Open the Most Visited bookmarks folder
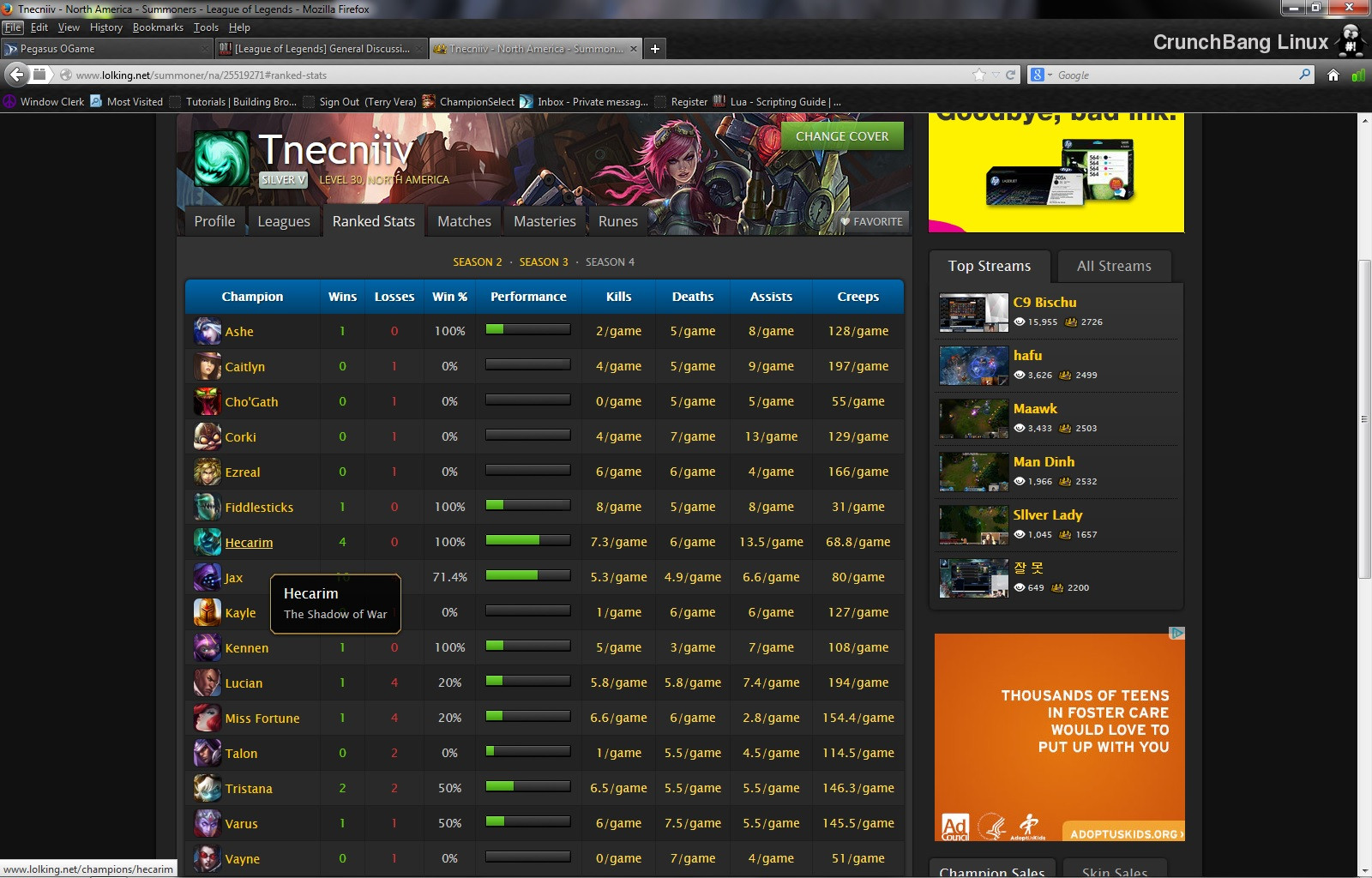Screen dimensions: 1372x878 (126, 101)
